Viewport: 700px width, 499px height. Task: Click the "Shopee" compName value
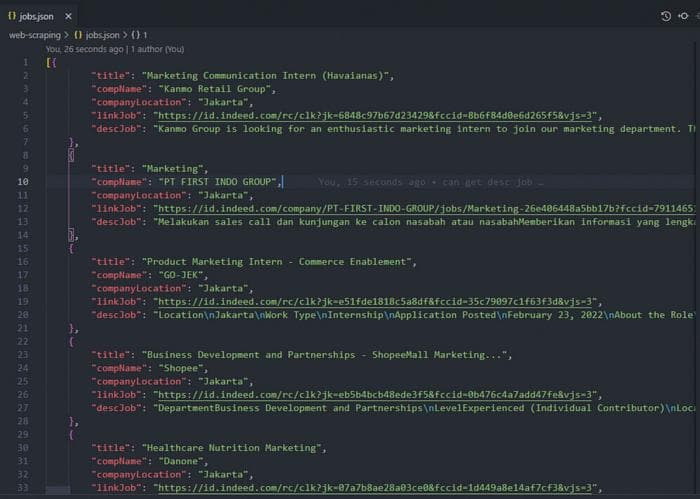click(x=181, y=368)
